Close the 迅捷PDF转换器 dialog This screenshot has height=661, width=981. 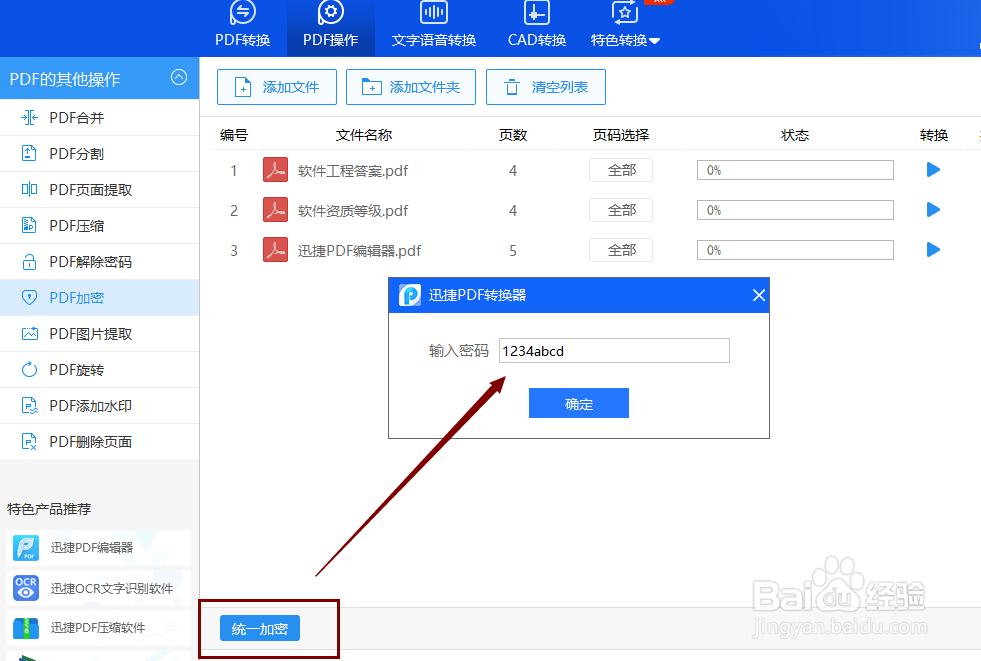(x=758, y=295)
